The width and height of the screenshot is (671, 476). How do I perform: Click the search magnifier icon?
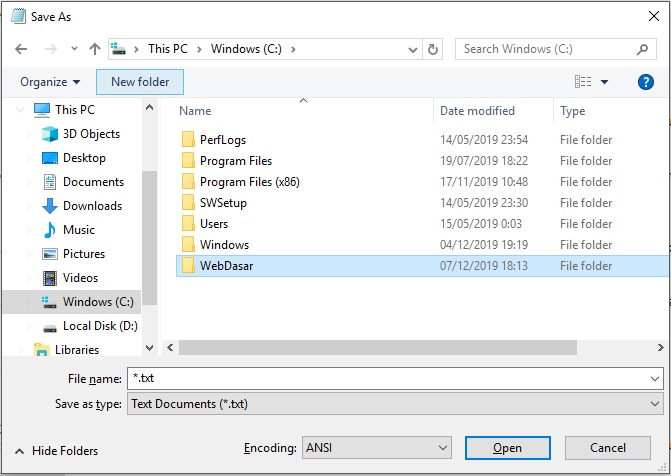[643, 49]
